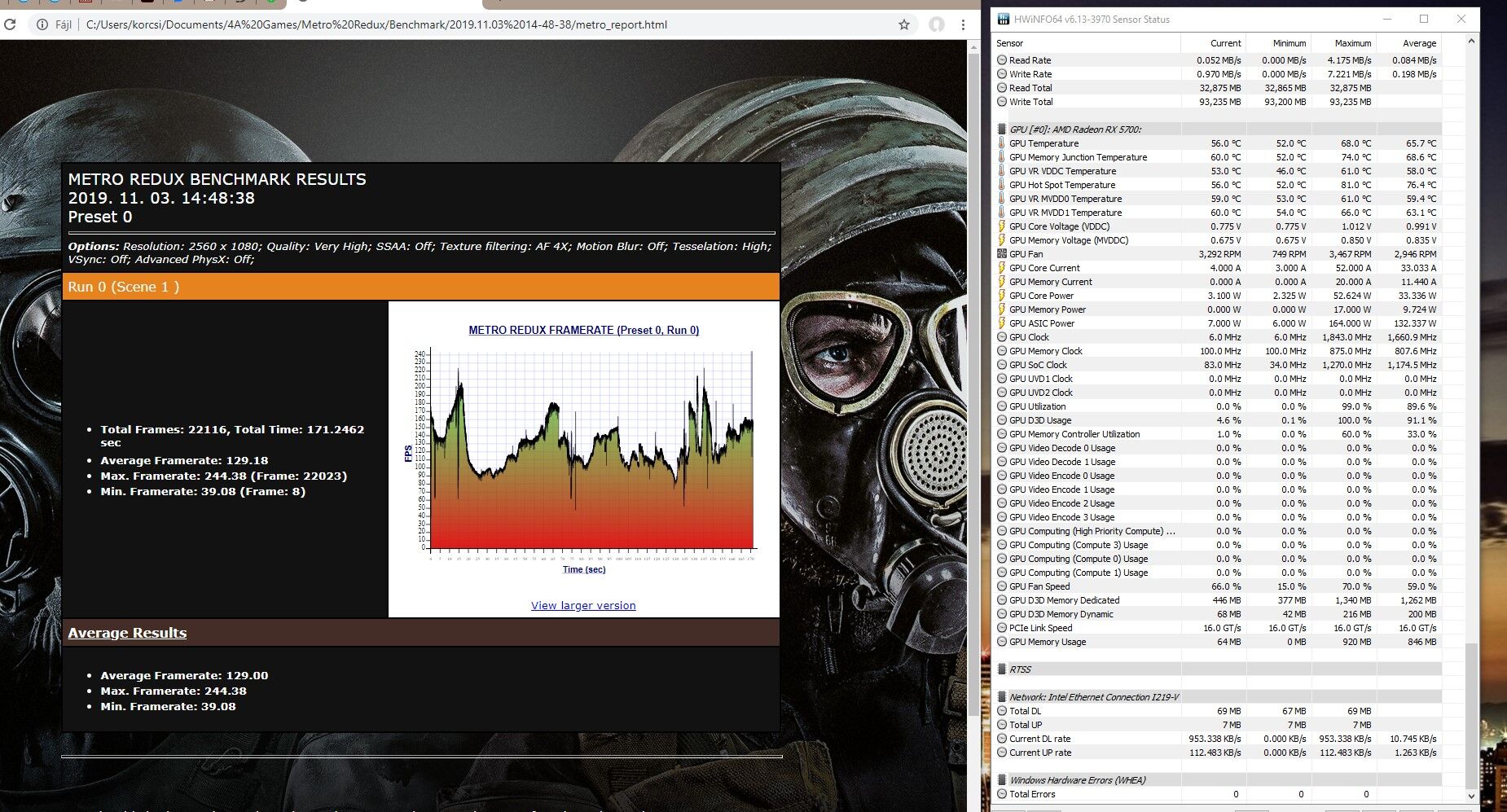Select the Min. Framerate line with Frame: 8
The image size is (1507, 812).
[x=203, y=491]
